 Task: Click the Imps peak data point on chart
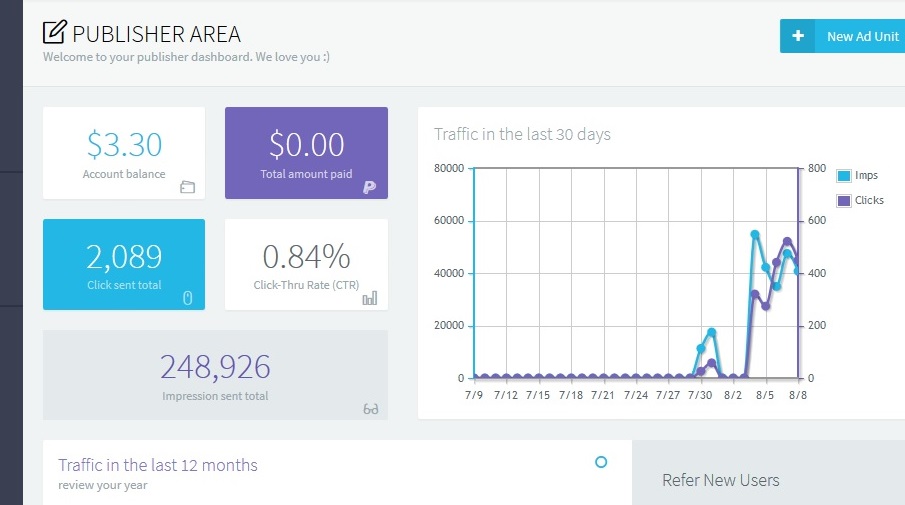(x=755, y=235)
